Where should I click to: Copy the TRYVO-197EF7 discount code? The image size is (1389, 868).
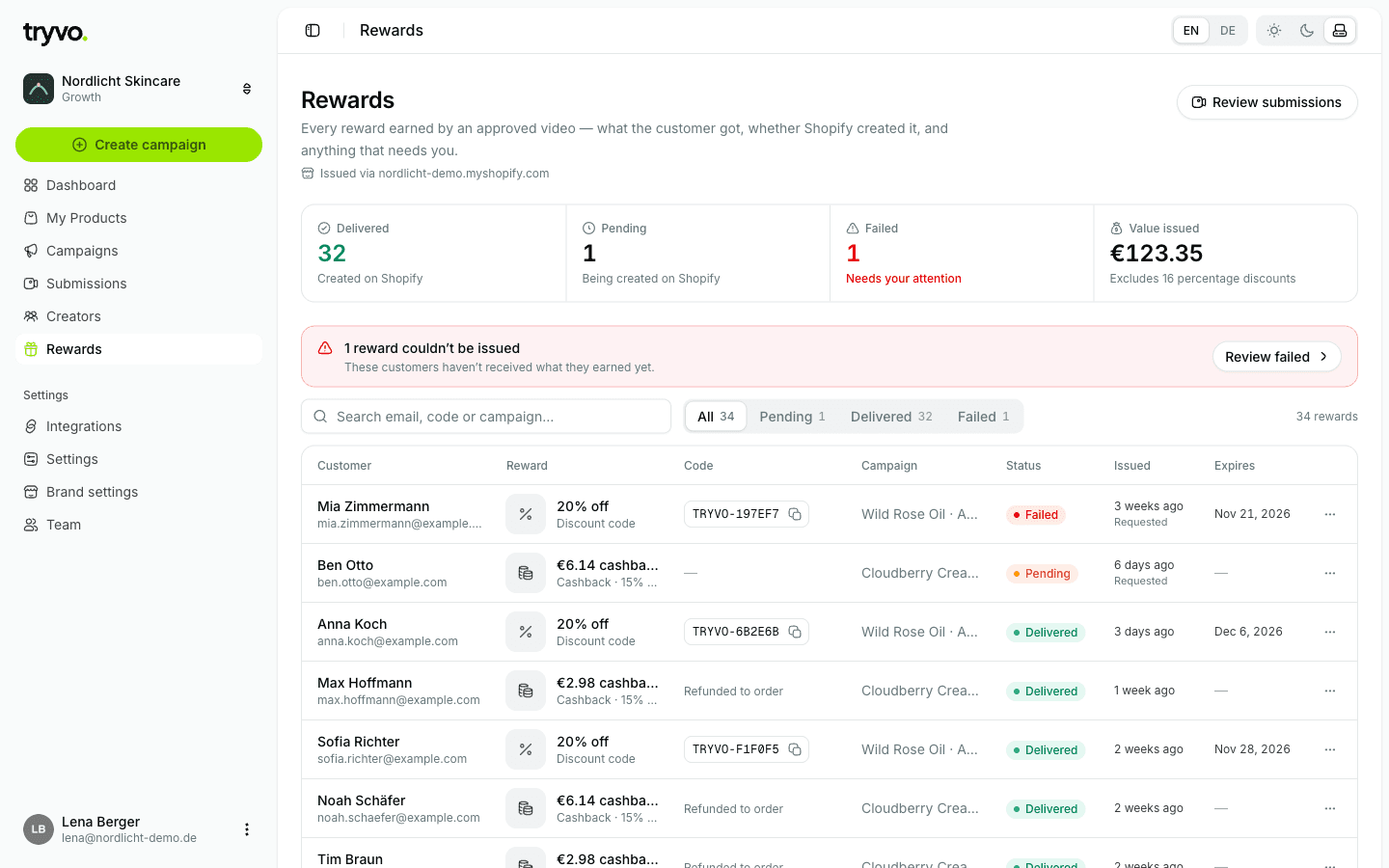[795, 514]
